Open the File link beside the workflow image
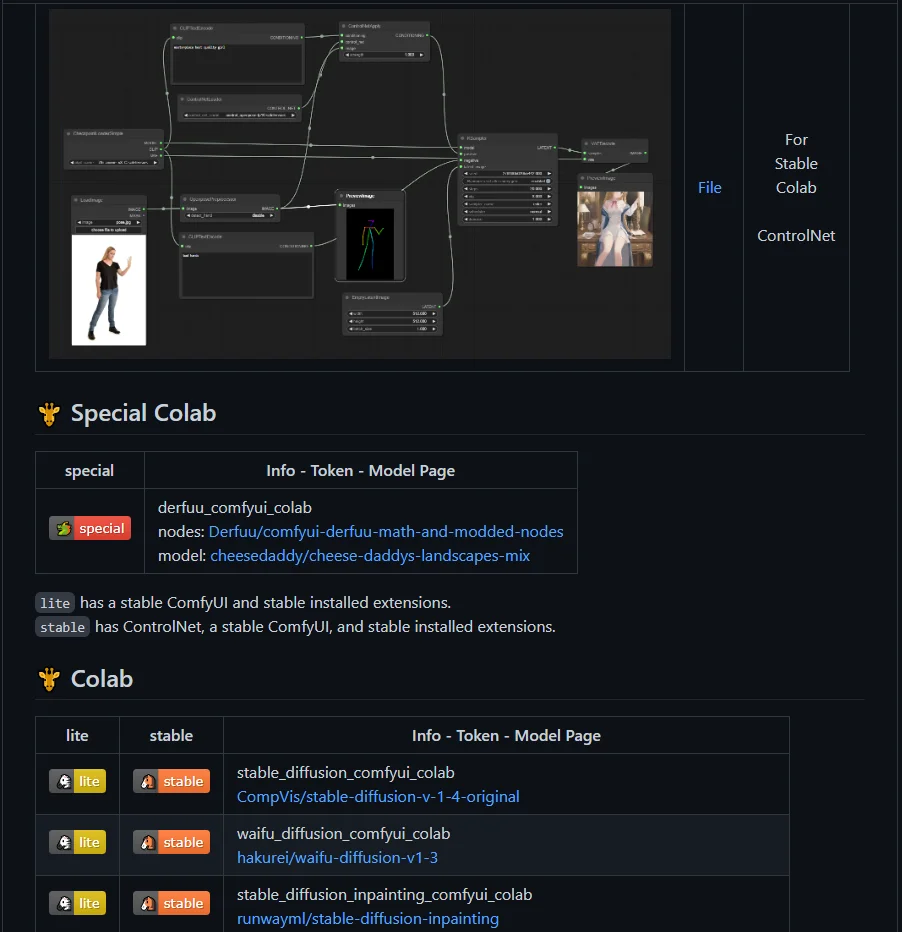 (x=709, y=188)
